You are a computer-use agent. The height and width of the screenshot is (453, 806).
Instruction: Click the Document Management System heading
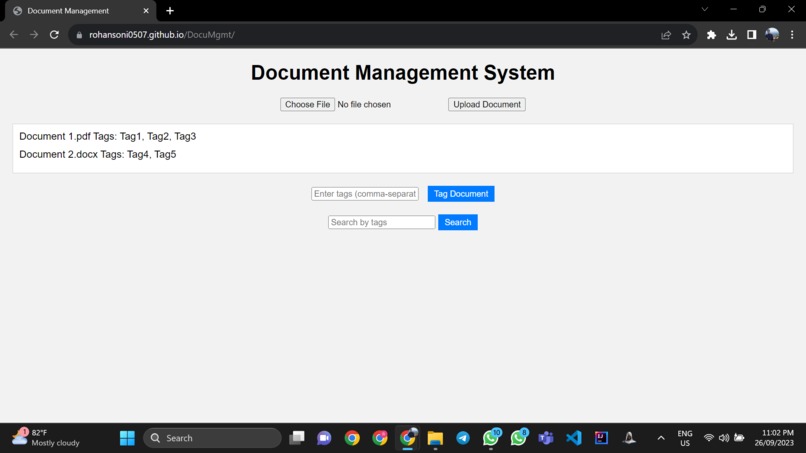pos(402,73)
